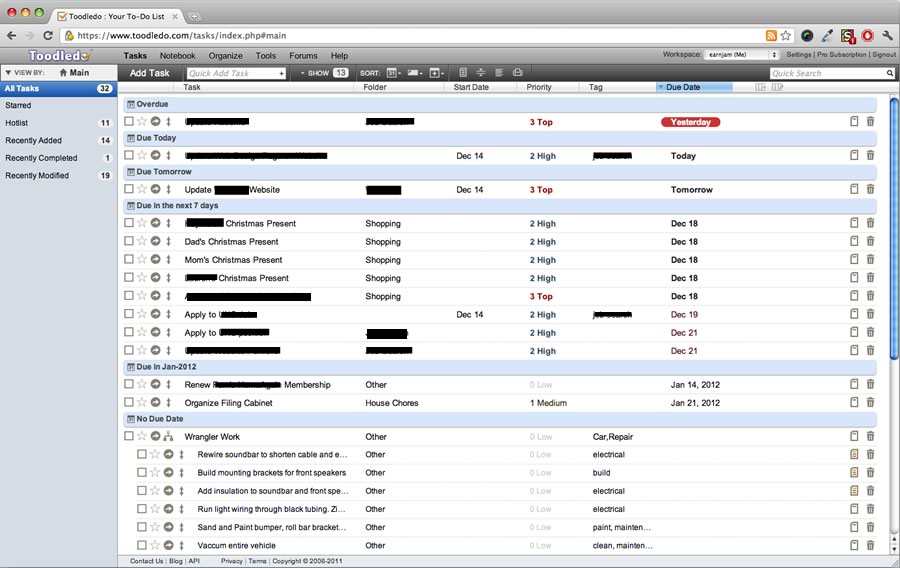Click the print icon in the toolbar
This screenshot has width=900, height=568.
(517, 73)
